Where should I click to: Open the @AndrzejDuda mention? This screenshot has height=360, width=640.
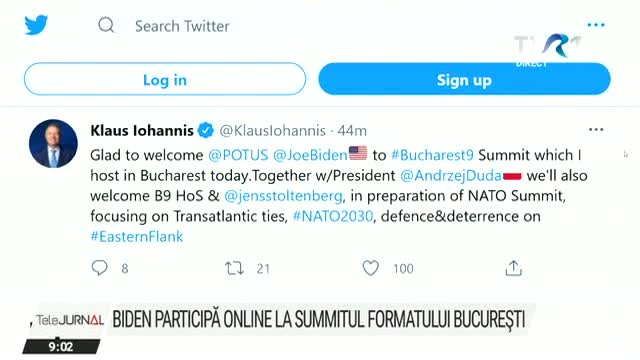point(451,176)
